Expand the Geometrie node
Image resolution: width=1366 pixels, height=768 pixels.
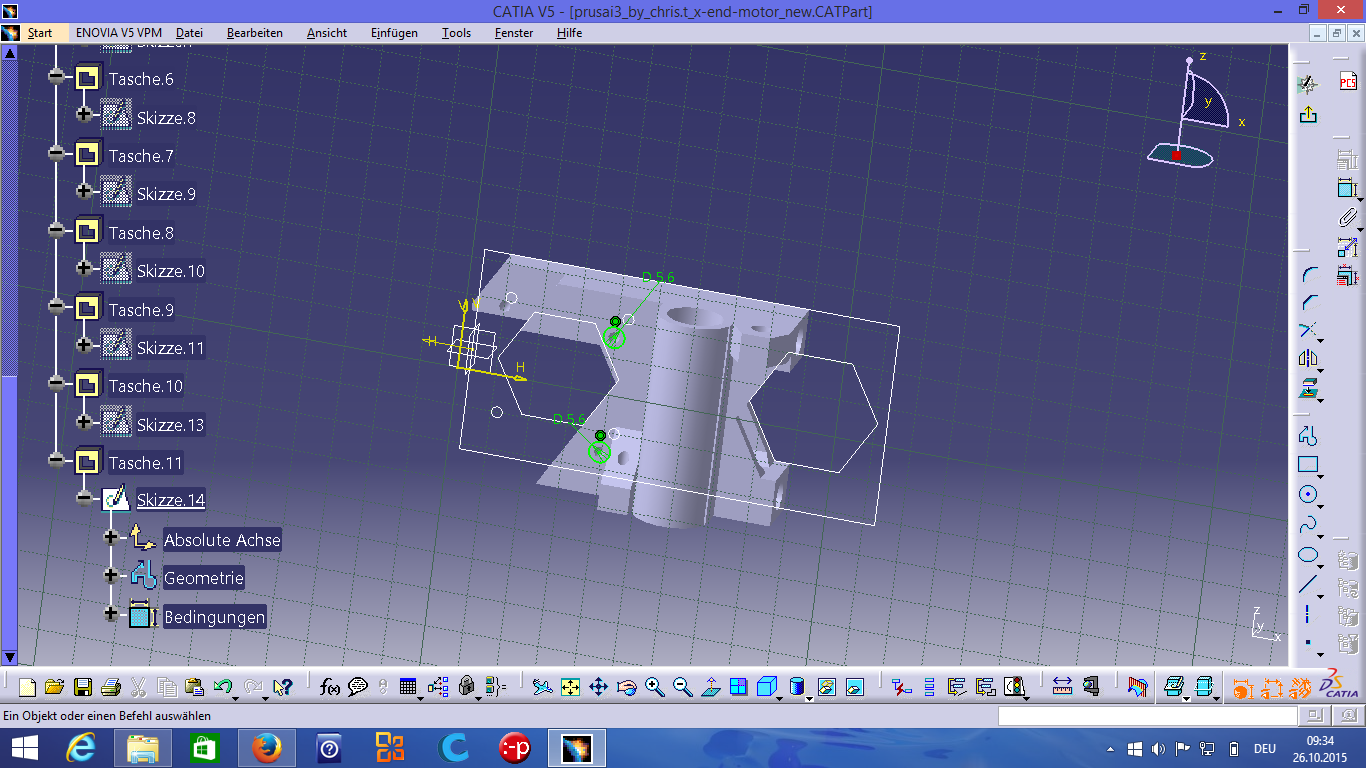pyautogui.click(x=111, y=577)
